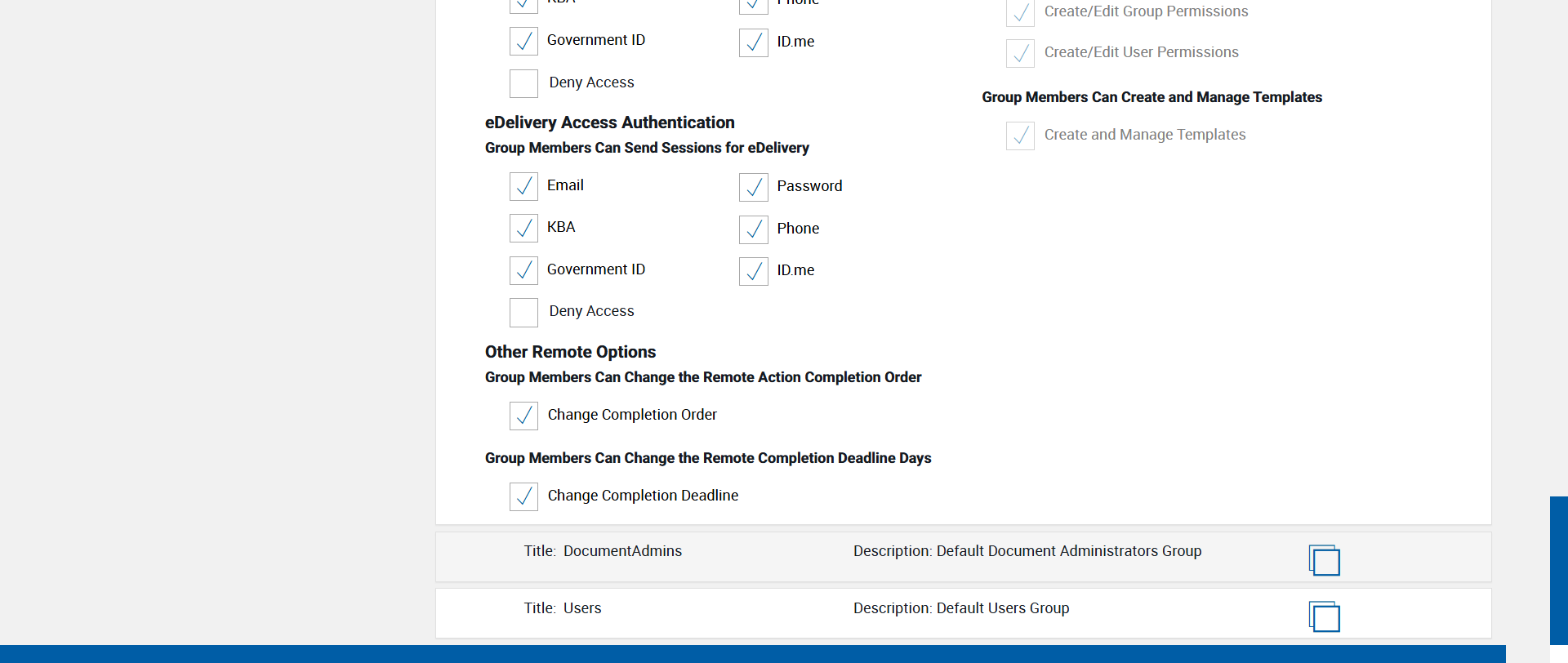
Task: Toggle Government ID above the eDelivery heading
Action: [523, 41]
